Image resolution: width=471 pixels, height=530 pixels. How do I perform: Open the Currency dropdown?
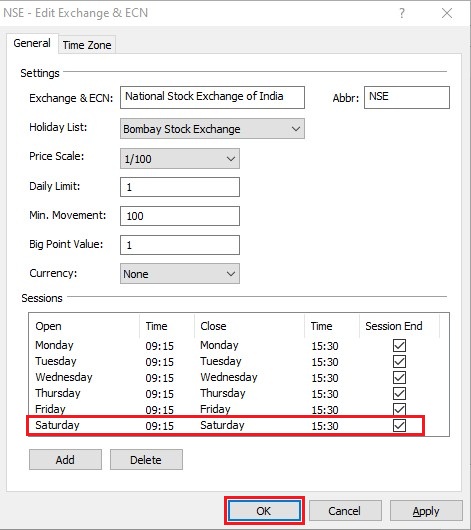pyautogui.click(x=180, y=273)
